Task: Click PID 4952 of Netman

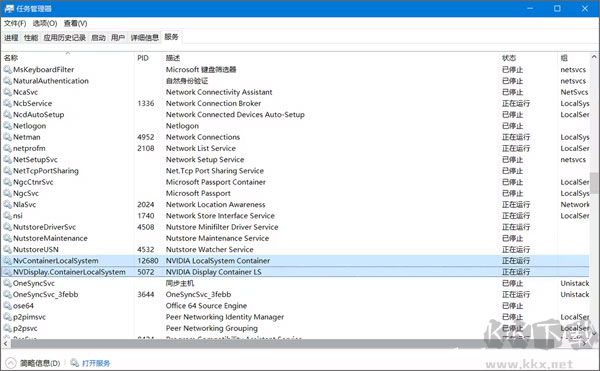Action: pos(146,137)
